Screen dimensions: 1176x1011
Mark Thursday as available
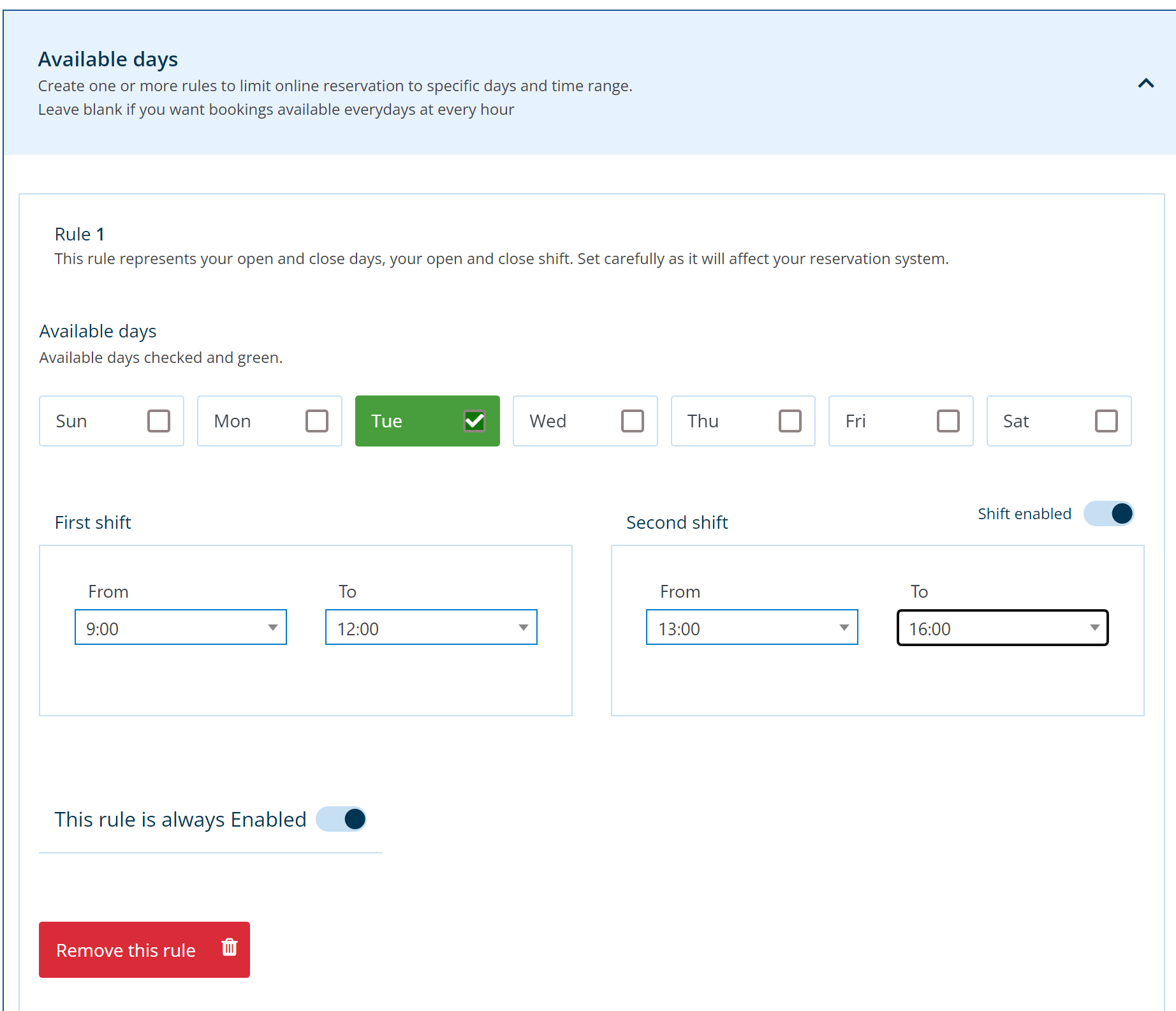[x=791, y=421]
